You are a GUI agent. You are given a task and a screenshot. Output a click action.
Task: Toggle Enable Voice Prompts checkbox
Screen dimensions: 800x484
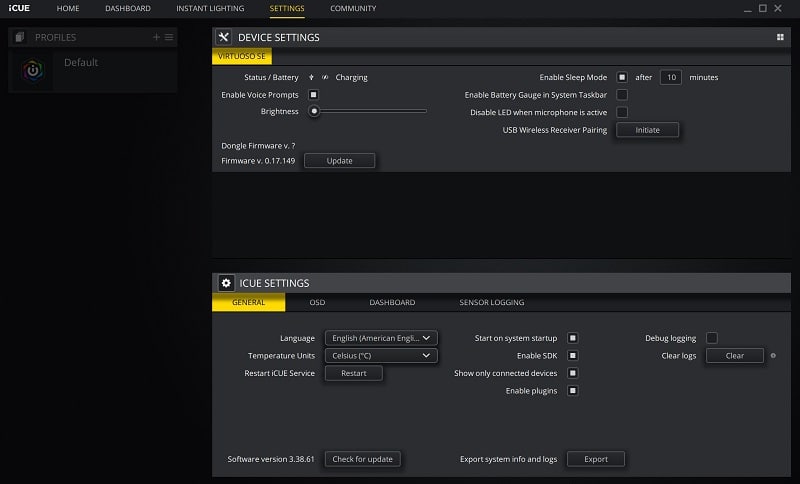coord(313,95)
